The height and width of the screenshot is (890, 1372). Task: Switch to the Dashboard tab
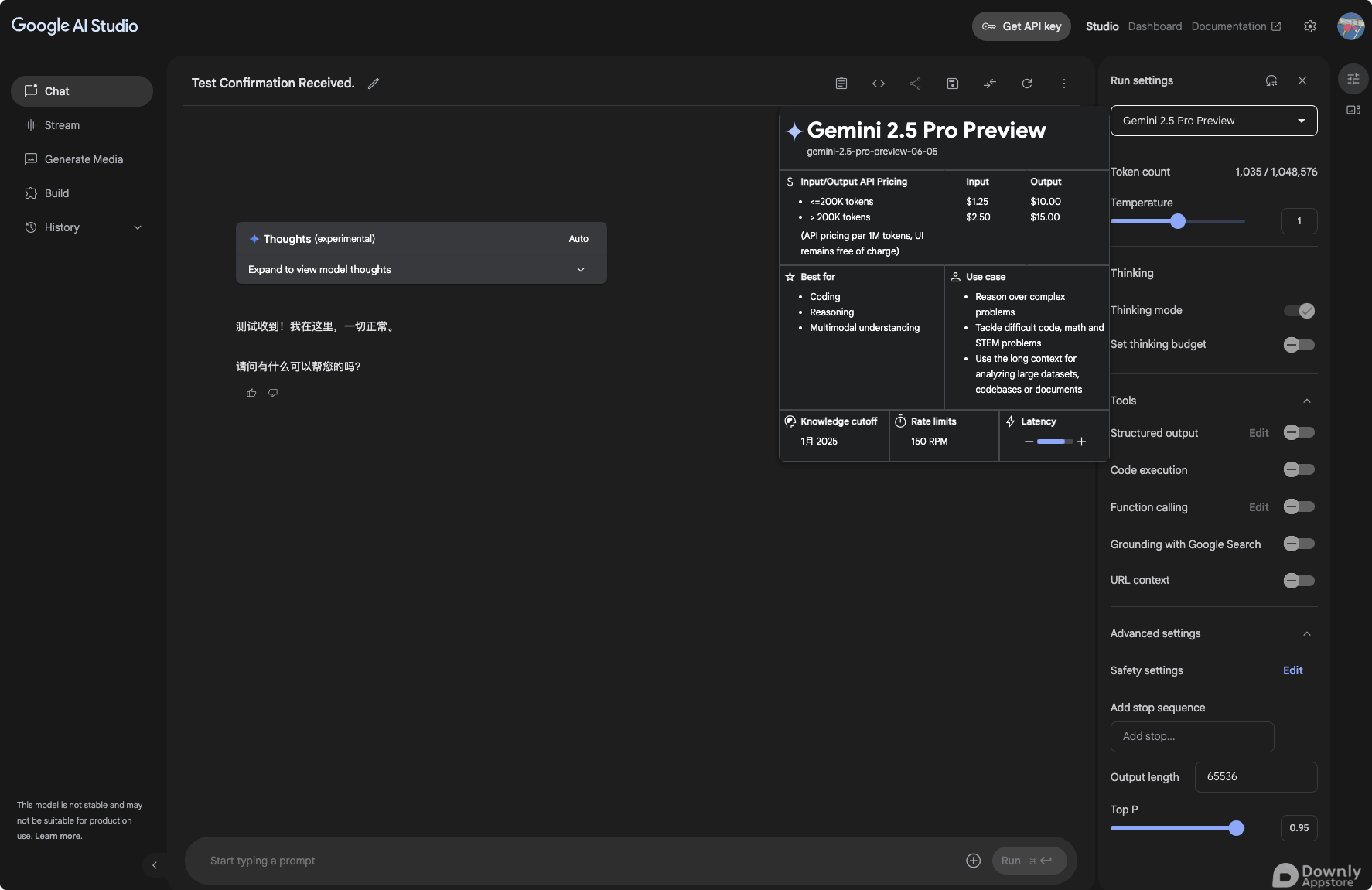pos(1155,26)
